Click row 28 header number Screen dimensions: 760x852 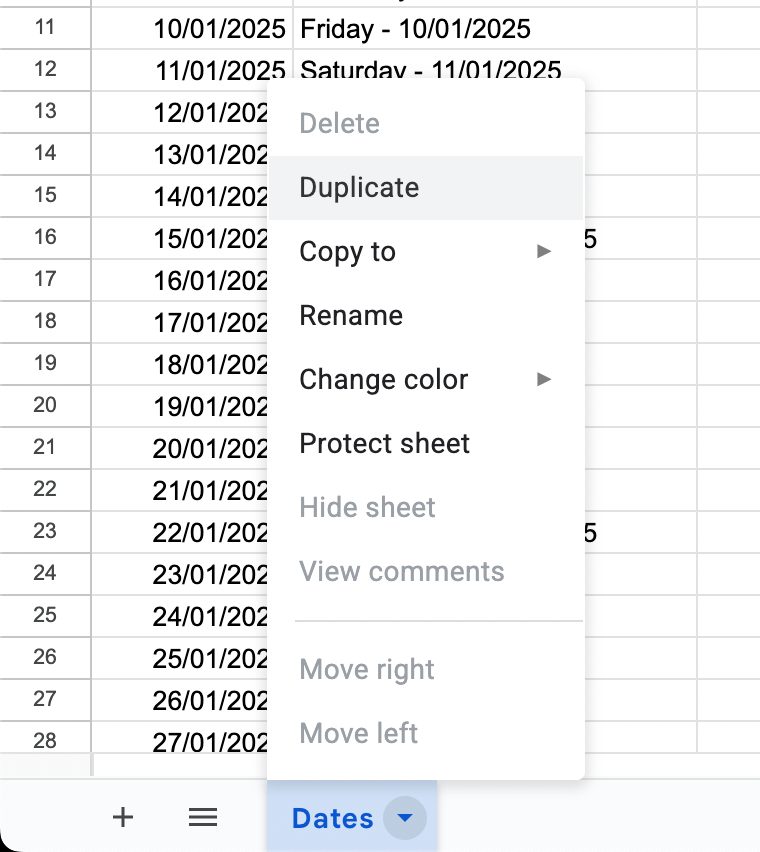pos(45,740)
